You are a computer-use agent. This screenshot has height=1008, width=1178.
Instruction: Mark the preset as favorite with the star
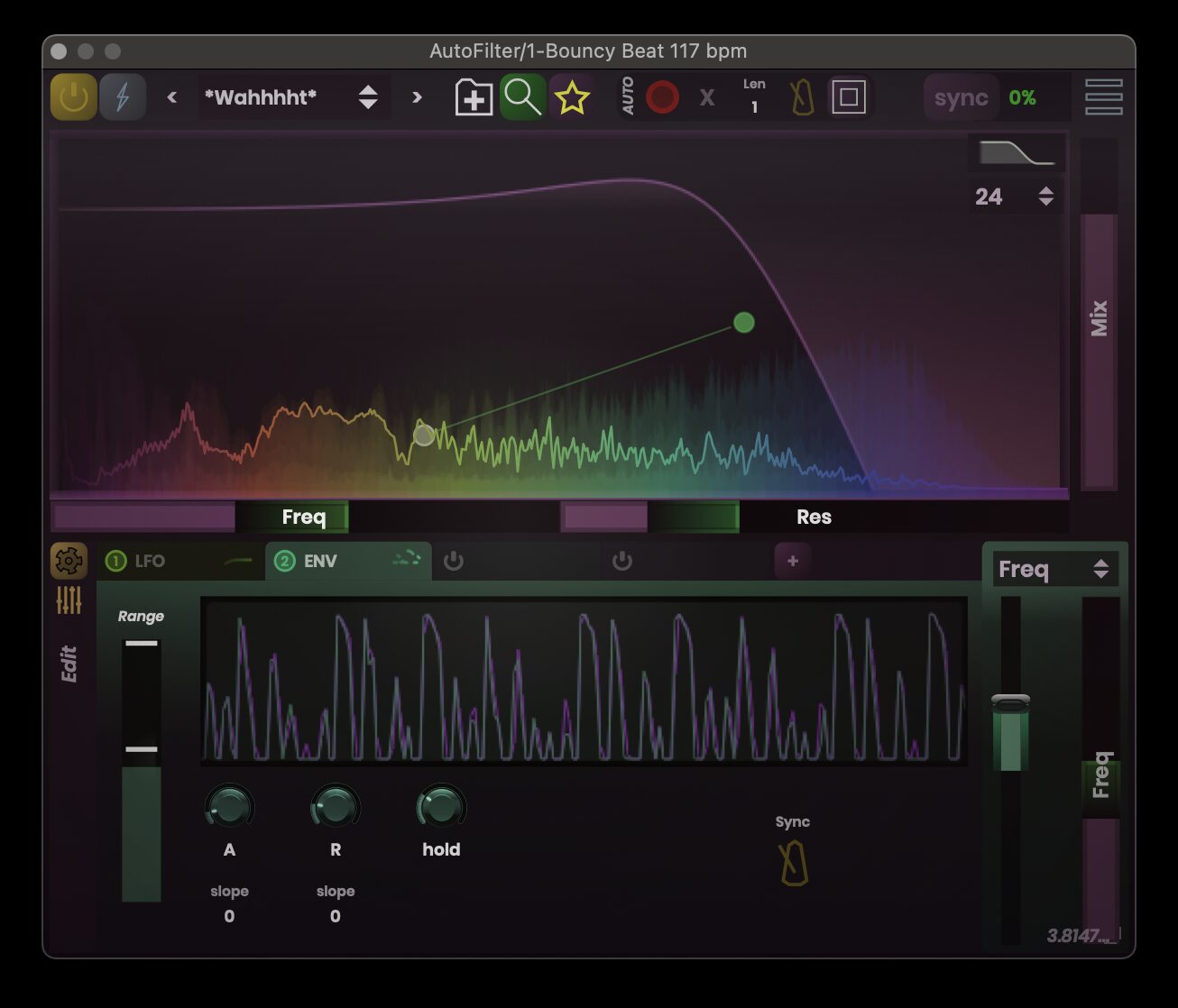(573, 97)
